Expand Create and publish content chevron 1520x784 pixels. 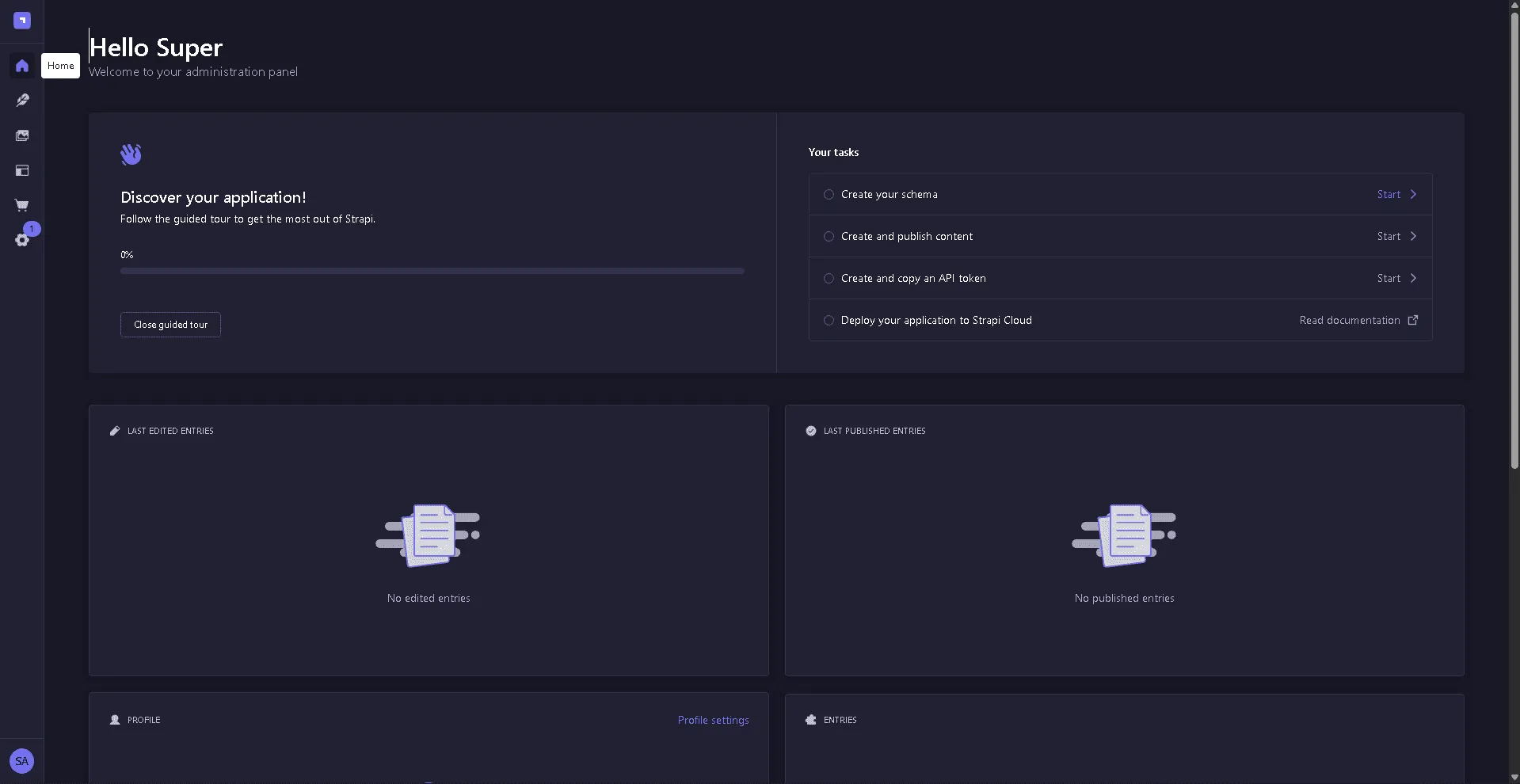tap(1413, 236)
